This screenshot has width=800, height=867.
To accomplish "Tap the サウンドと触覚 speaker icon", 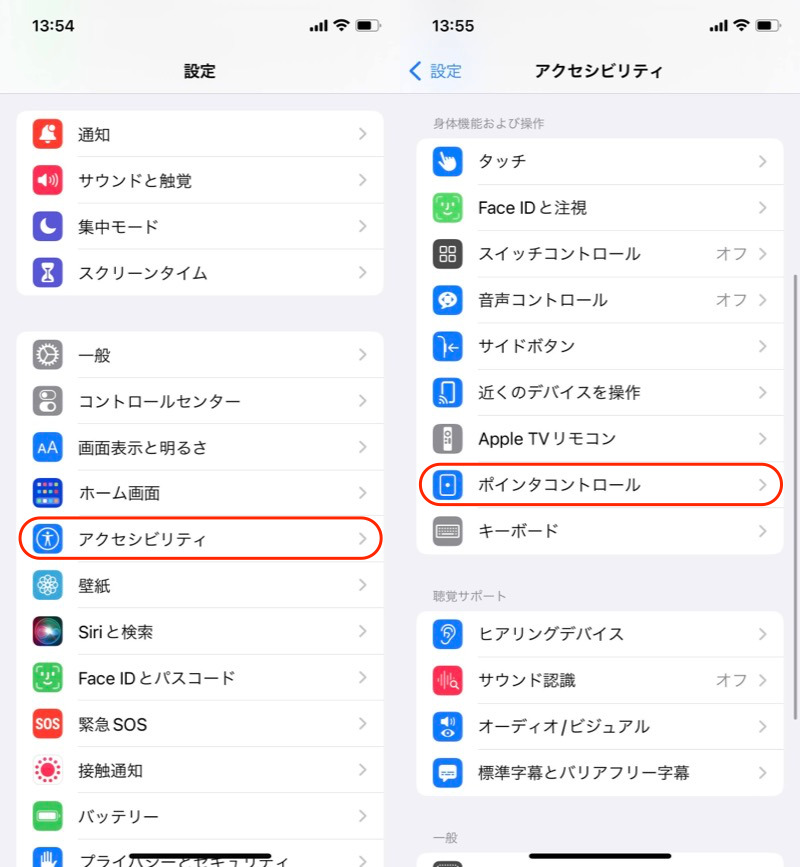I will [48, 180].
